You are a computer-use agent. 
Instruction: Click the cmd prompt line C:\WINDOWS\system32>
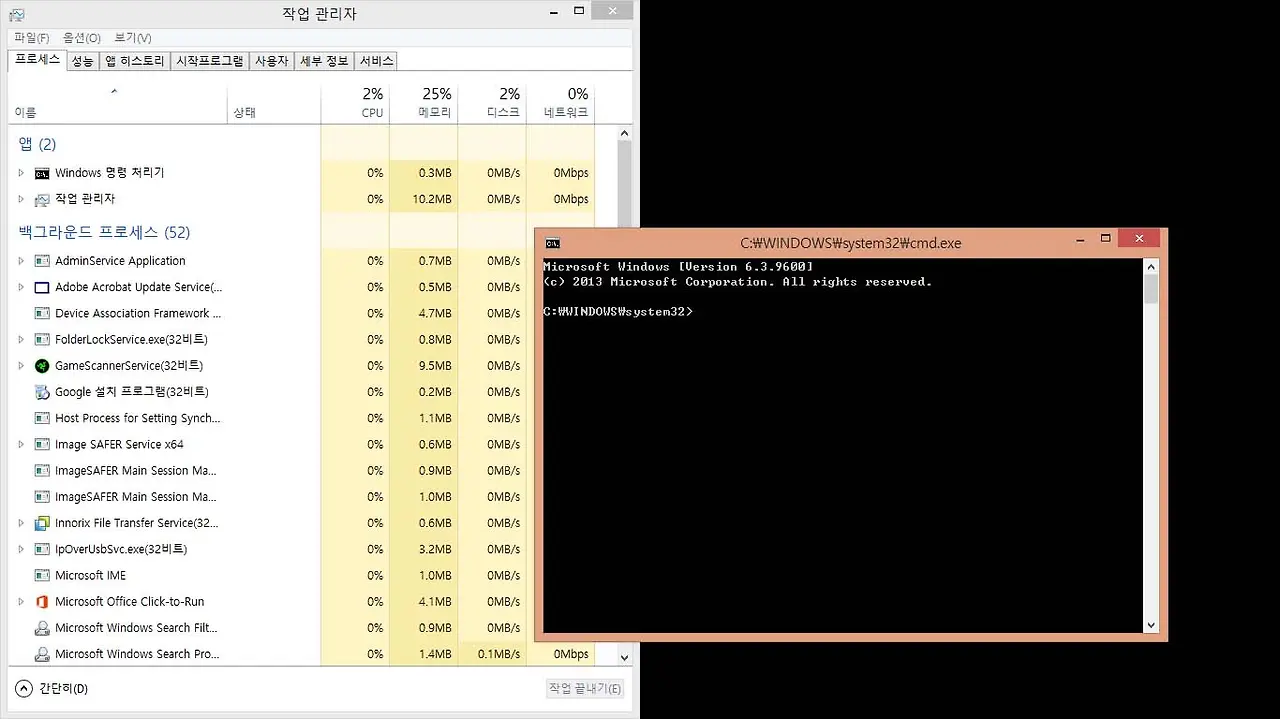coord(617,311)
